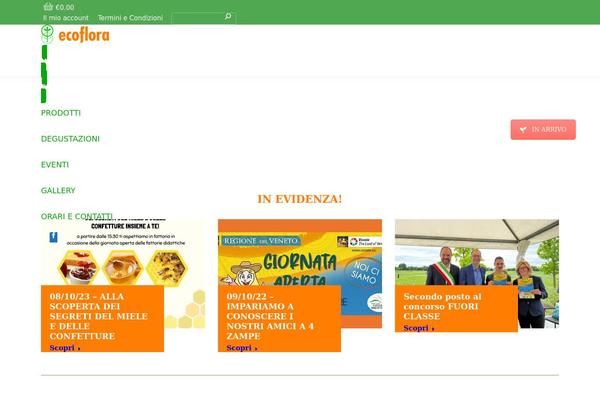Image resolution: width=600 pixels, height=400 pixels.
Task: Click title Secondo posto al concorso FUORI CLASSE
Action: pos(442,306)
